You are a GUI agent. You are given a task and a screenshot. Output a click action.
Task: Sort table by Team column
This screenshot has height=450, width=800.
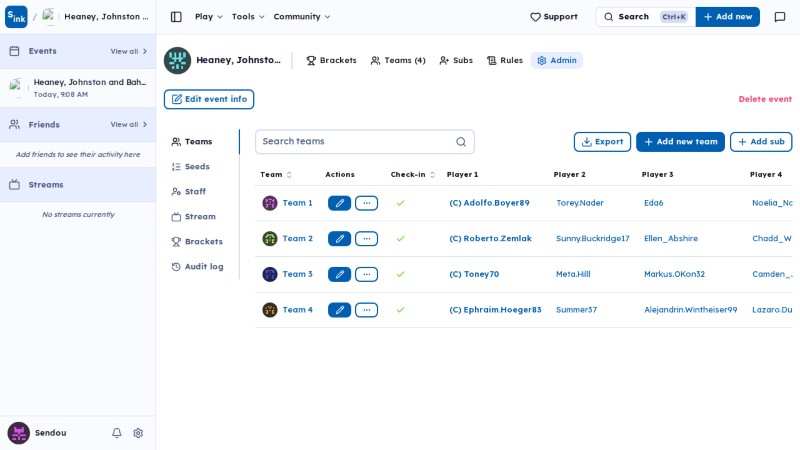coord(276,174)
